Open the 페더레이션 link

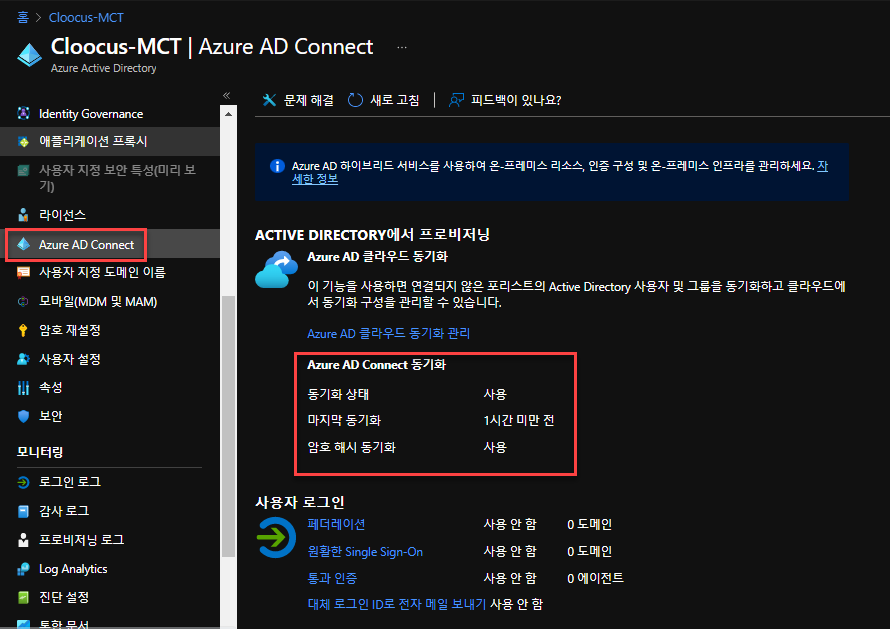(x=336, y=524)
